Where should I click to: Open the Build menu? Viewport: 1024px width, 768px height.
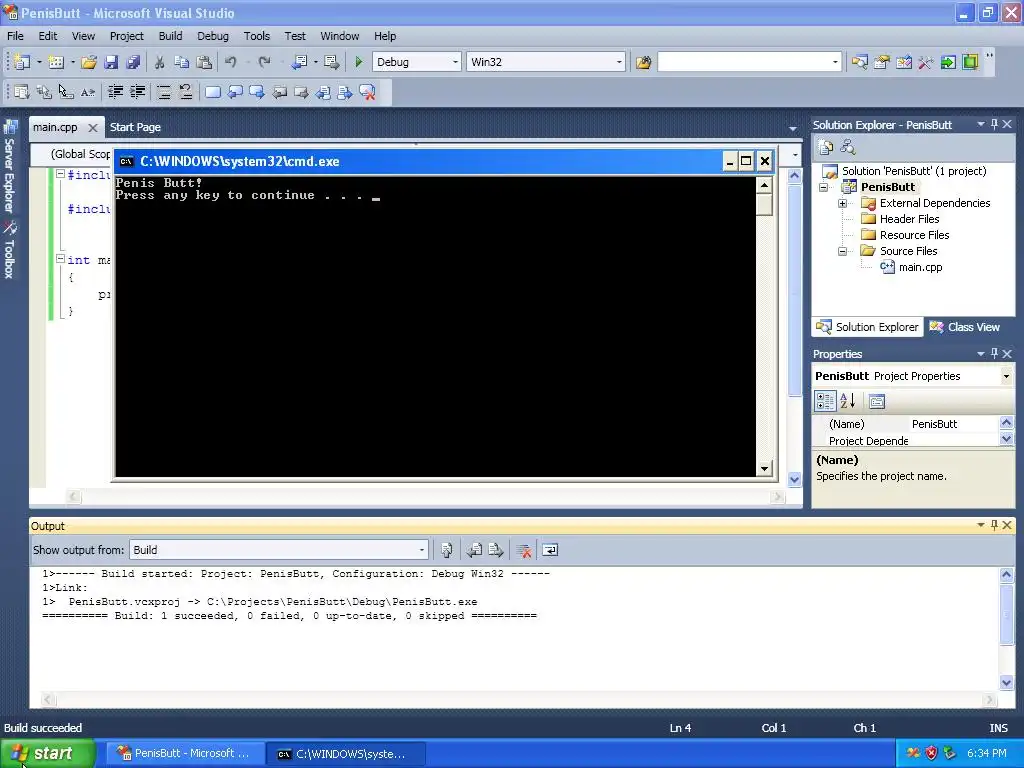click(x=170, y=36)
